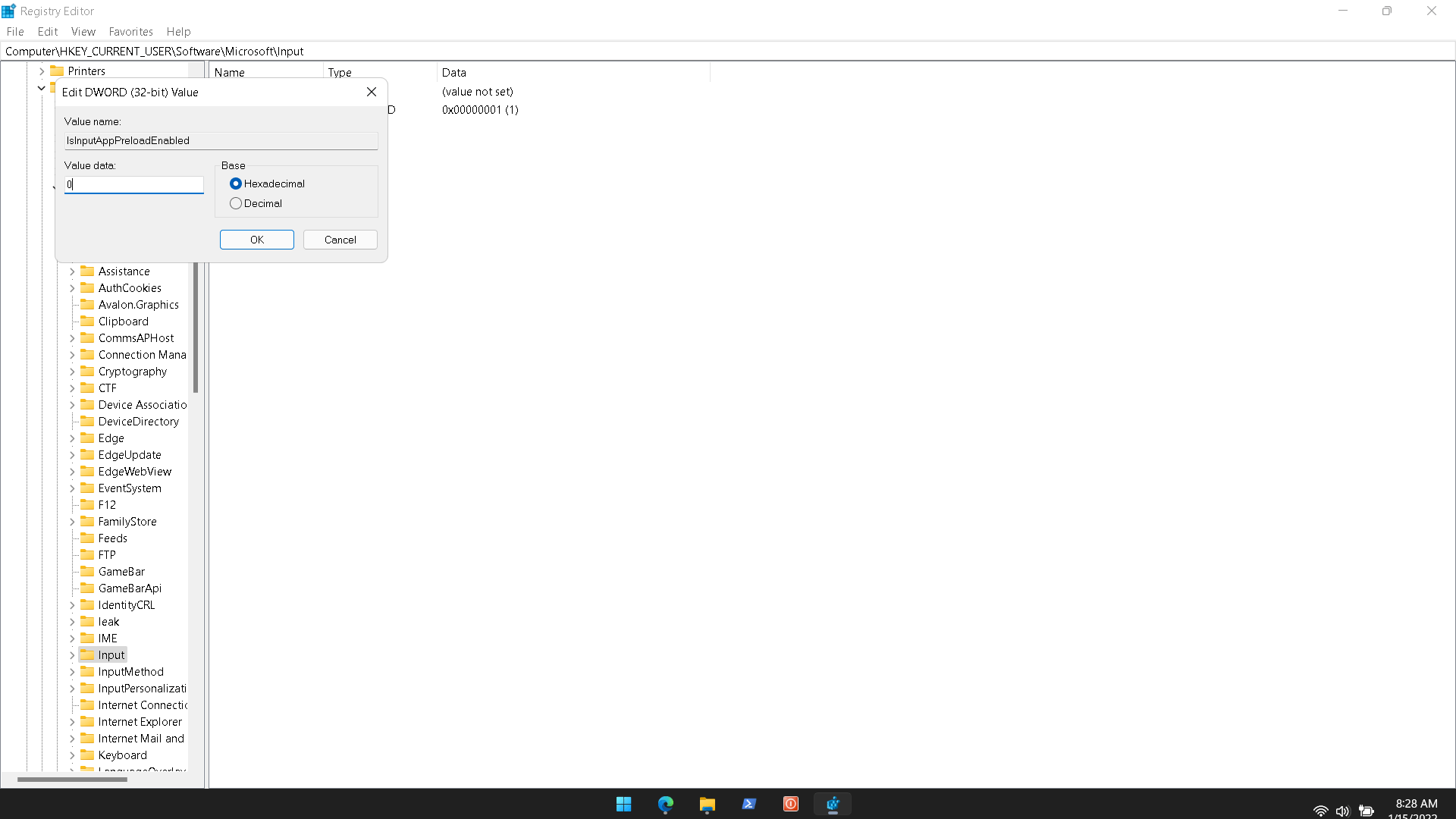
Task: Select the Hexadecimal base option
Action: [236, 184]
